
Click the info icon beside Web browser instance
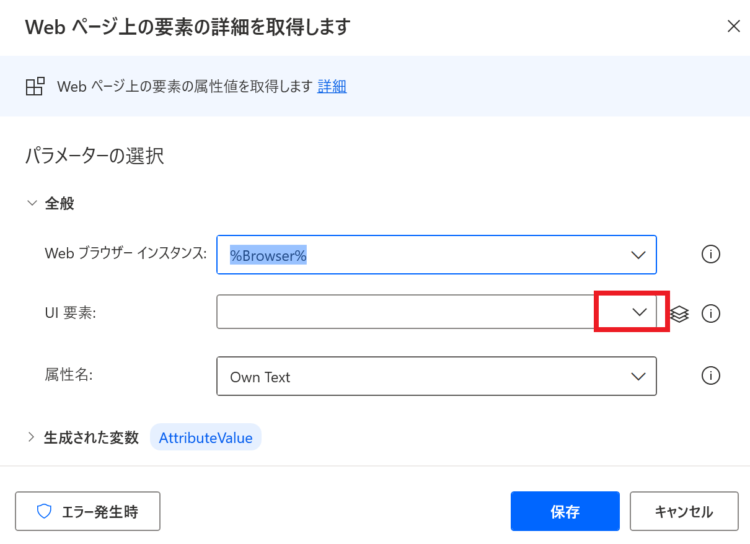pyautogui.click(x=710, y=254)
